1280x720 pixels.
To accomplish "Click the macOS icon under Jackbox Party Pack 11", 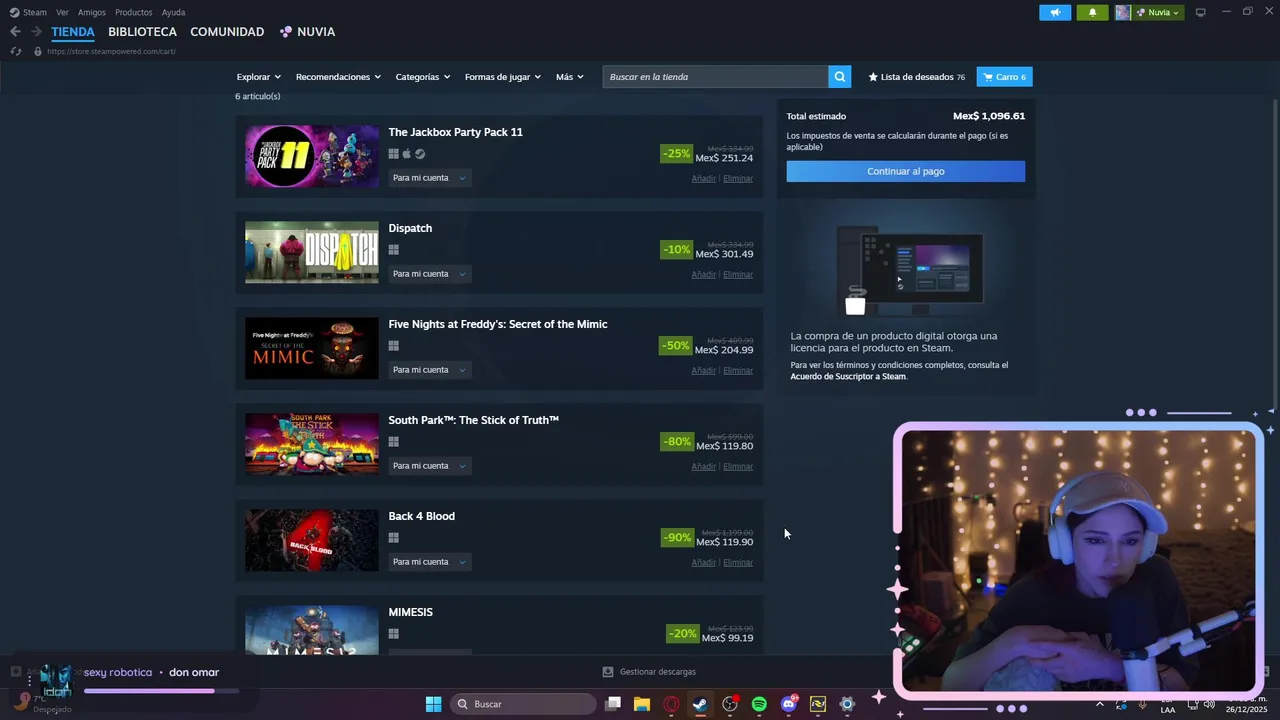I will tap(407, 154).
